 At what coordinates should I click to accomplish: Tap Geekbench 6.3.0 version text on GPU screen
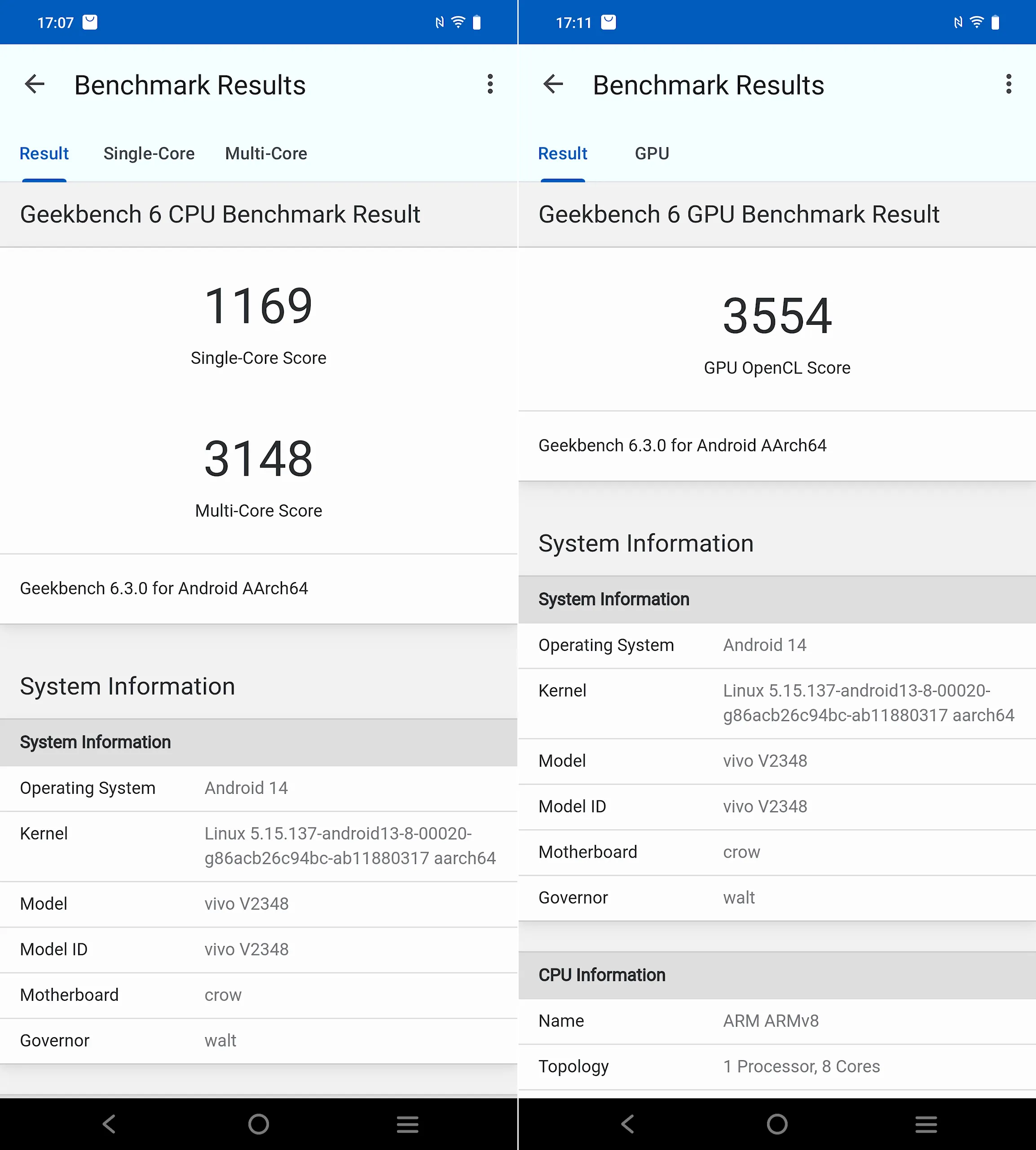click(683, 445)
